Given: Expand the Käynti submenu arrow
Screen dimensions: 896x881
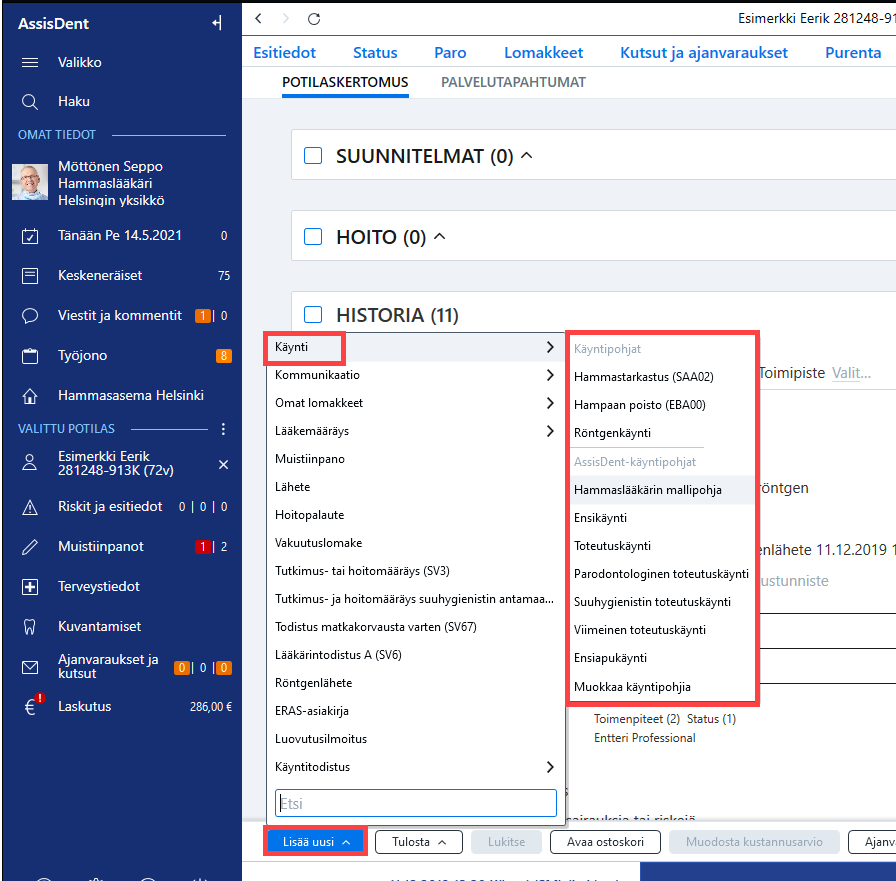Looking at the screenshot, I should coord(550,347).
